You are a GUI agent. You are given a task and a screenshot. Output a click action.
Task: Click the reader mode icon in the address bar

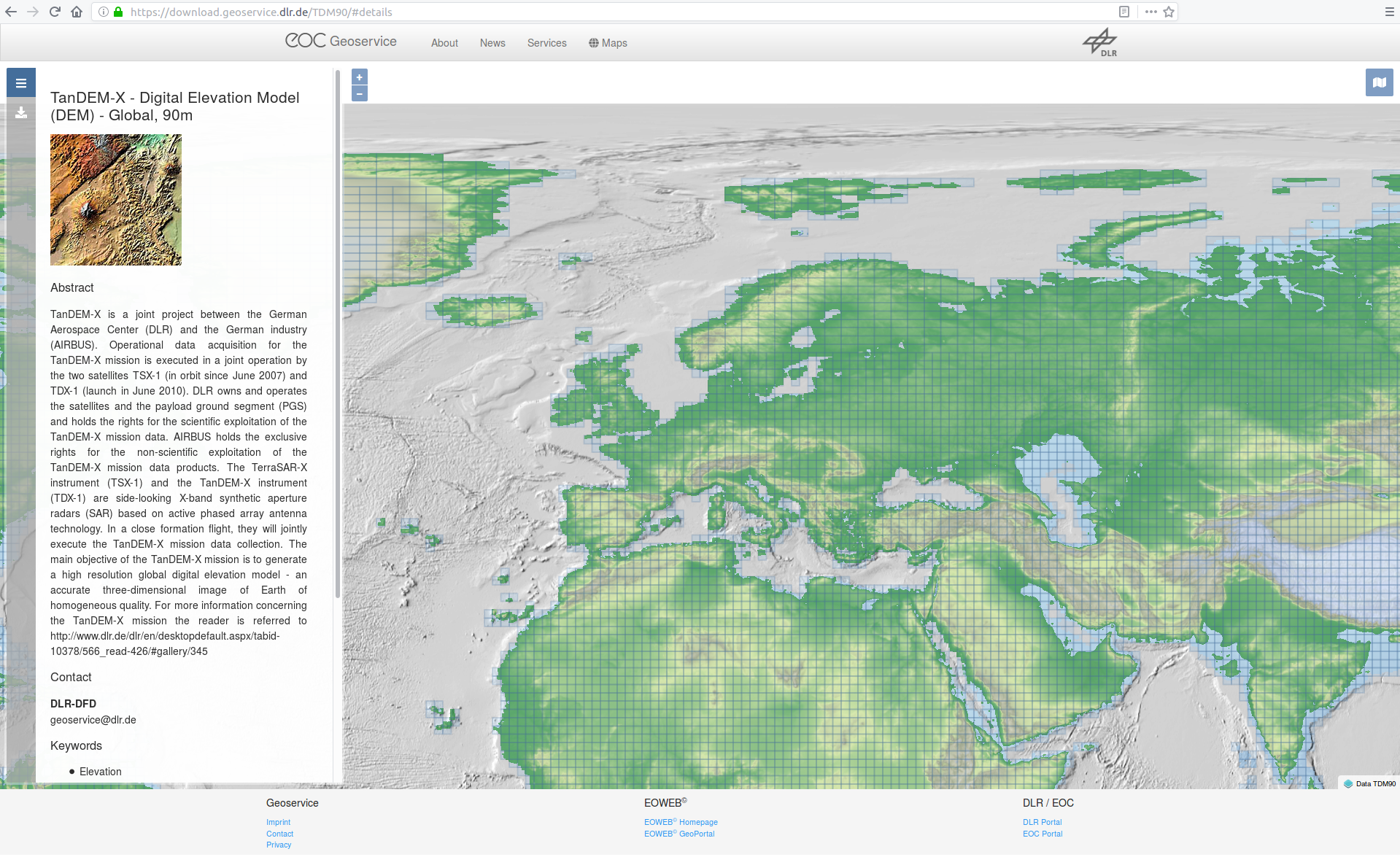point(1124,12)
